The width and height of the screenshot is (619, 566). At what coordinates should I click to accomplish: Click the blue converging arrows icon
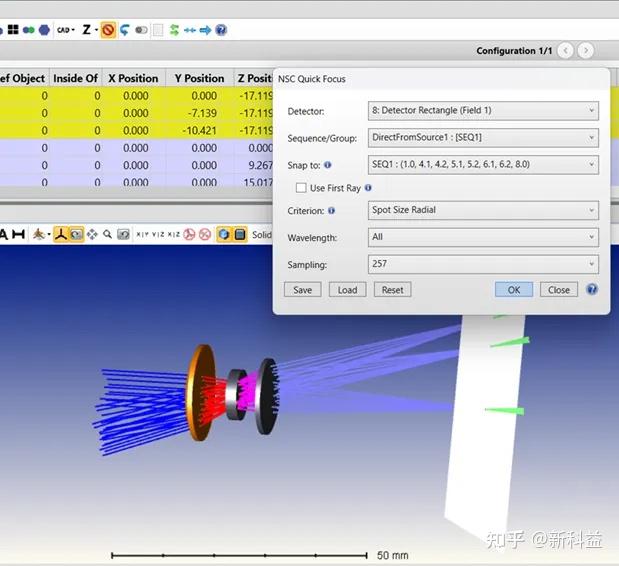[x=190, y=30]
